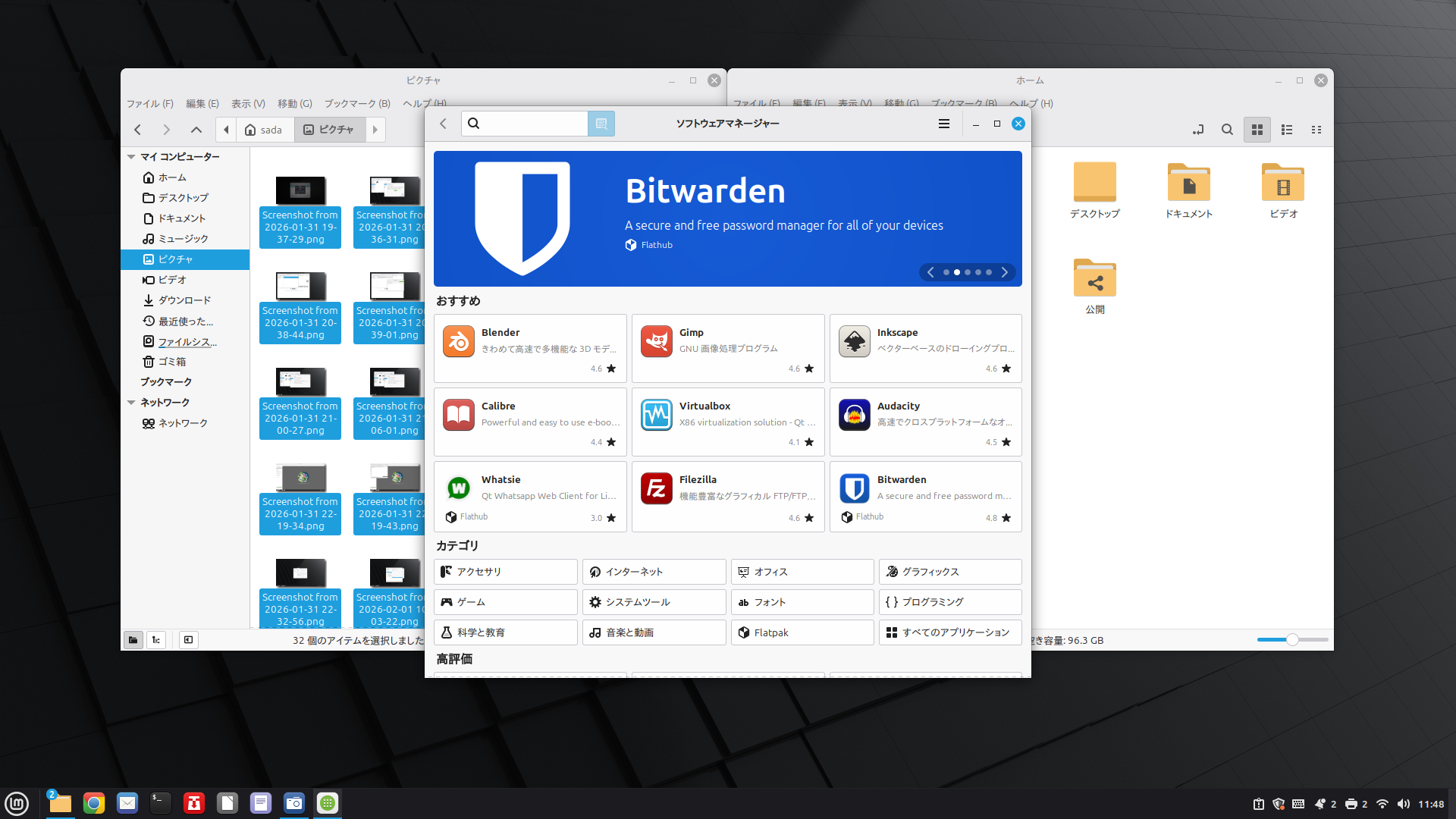Adjust the icon zoom slider
The height and width of the screenshot is (819, 1456).
pyautogui.click(x=1291, y=640)
